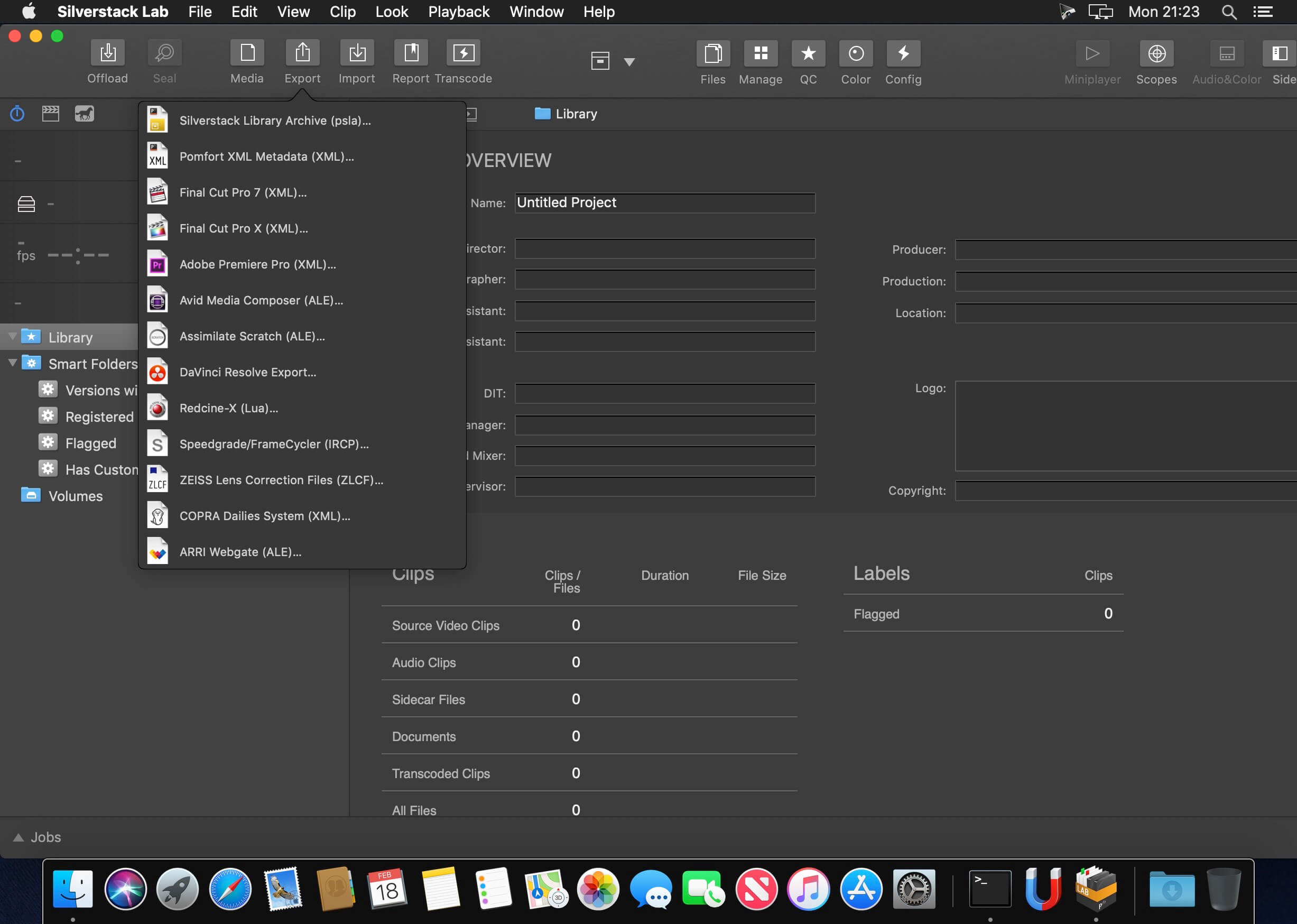Open the Config view icon
The height and width of the screenshot is (924, 1297).
(x=903, y=54)
